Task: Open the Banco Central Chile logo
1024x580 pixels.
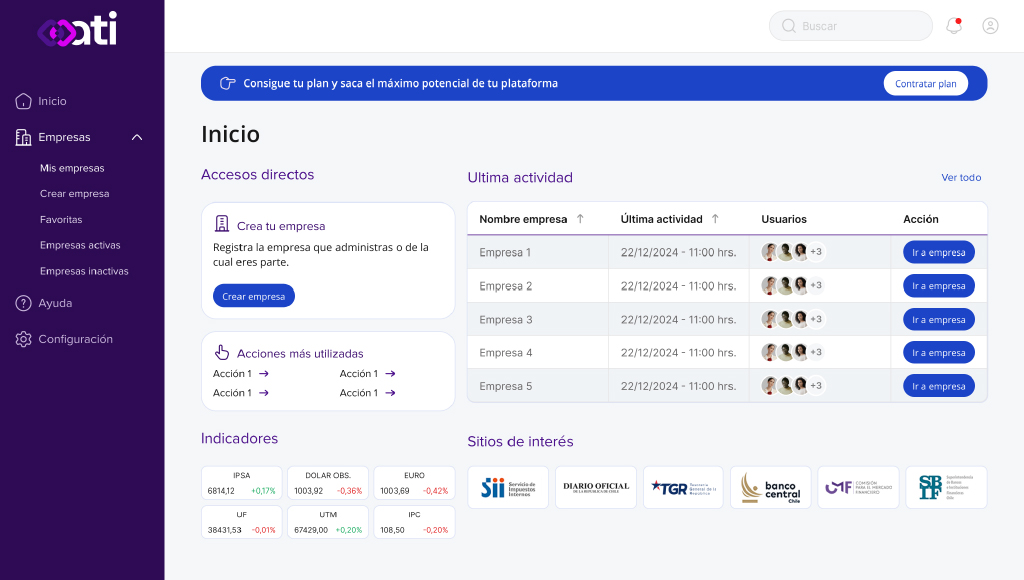Action: click(x=770, y=487)
